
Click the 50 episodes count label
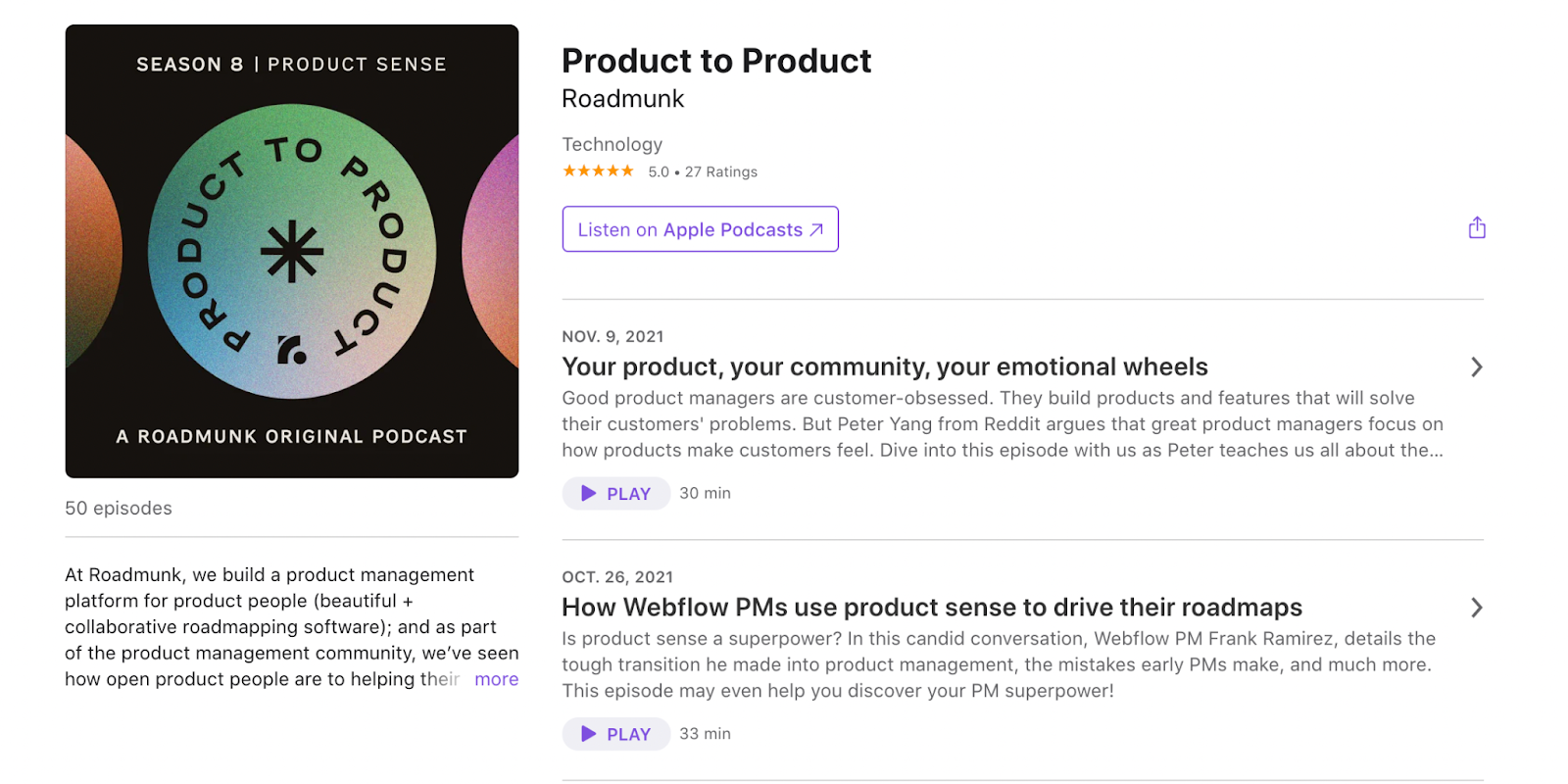119,508
